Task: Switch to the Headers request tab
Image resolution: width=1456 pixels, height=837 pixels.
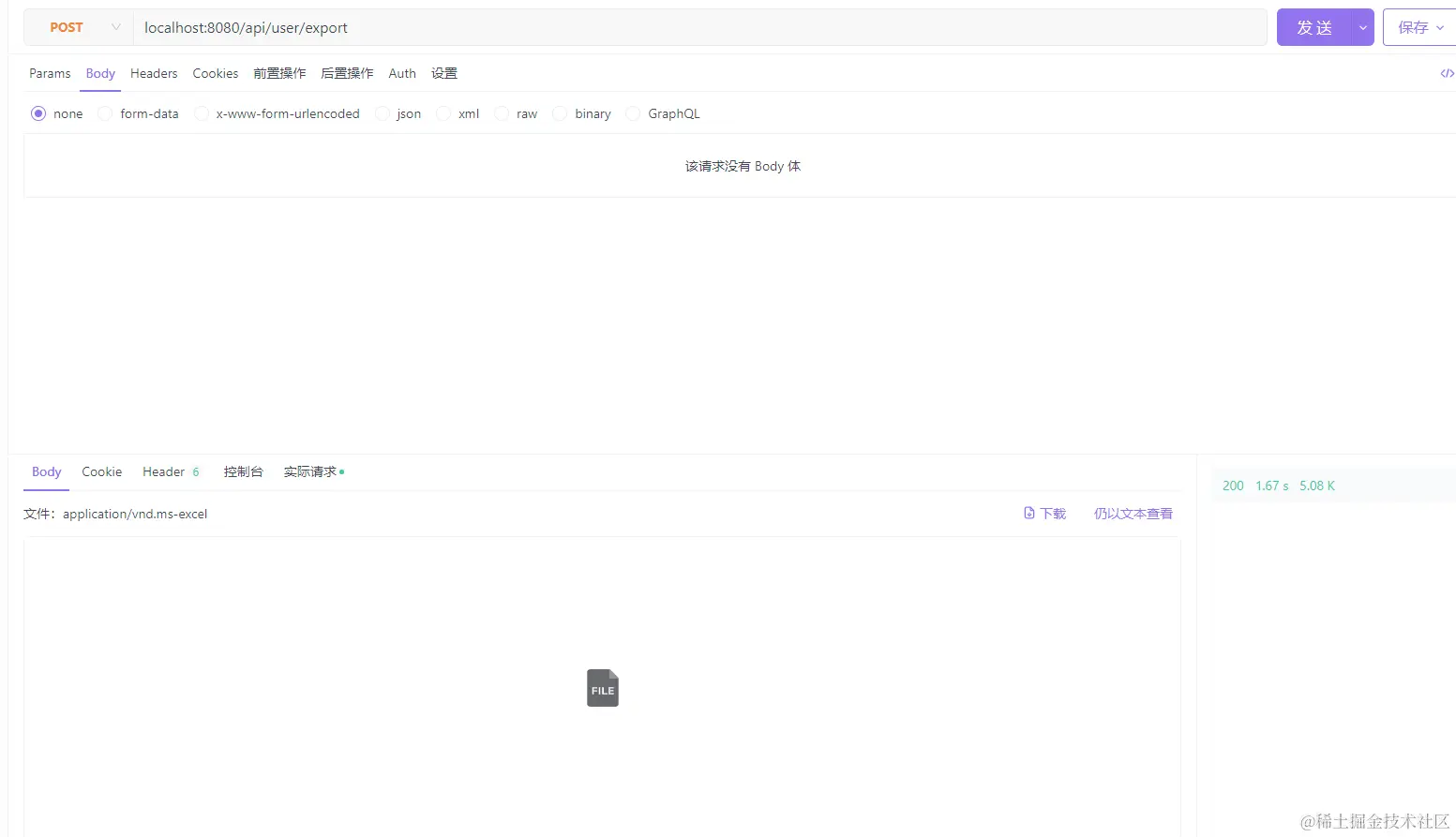Action: 153,73
